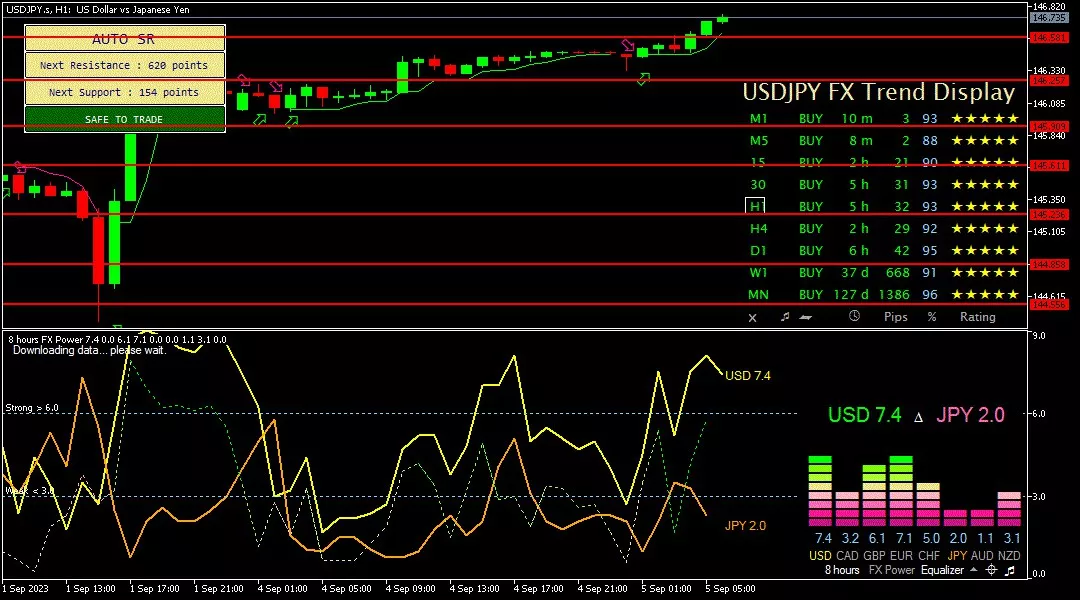Toggle the music note alert icon in the Trend Display footer
Screen dimensions: 1080x600
785,316
